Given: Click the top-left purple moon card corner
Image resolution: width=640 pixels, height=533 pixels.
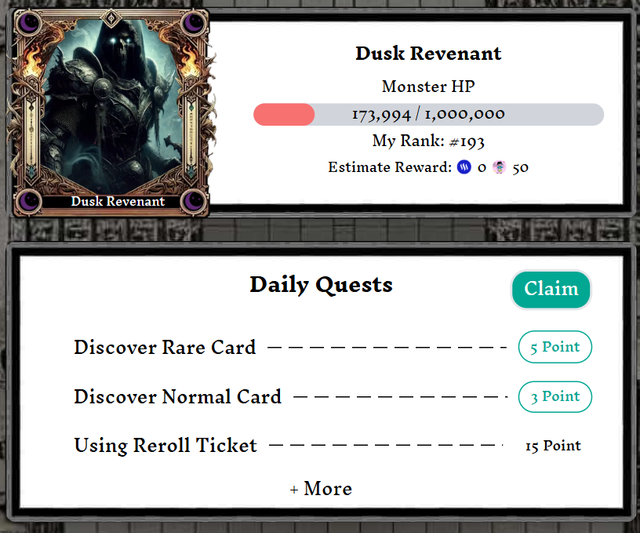Looking at the screenshot, I should [x=29, y=24].
